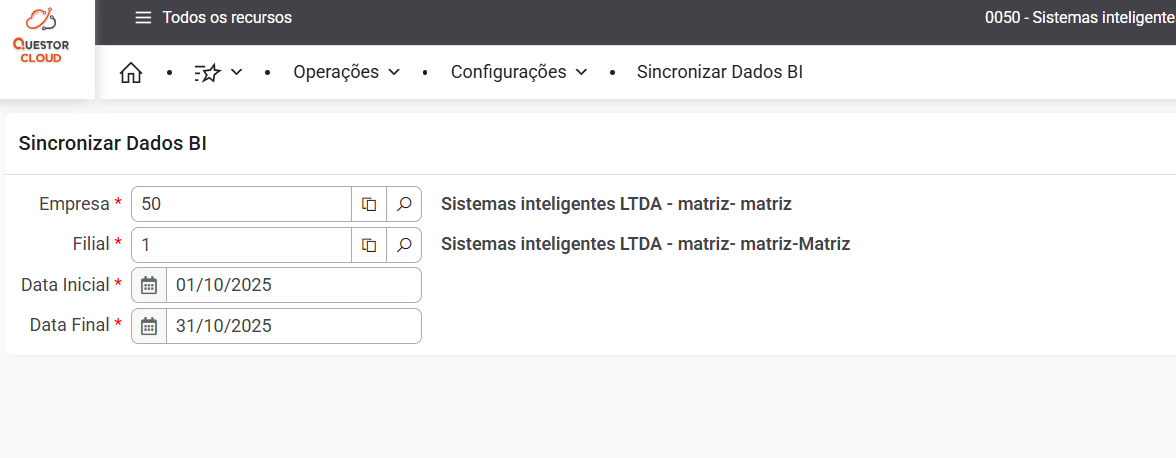
Task: Click the Data Inicial date field
Action: pyautogui.click(x=293, y=285)
